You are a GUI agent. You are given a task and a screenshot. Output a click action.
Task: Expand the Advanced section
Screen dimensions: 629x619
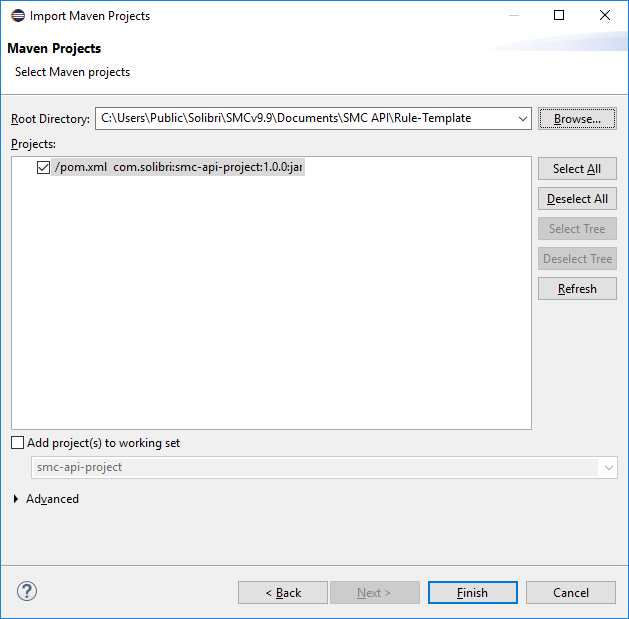(16, 499)
